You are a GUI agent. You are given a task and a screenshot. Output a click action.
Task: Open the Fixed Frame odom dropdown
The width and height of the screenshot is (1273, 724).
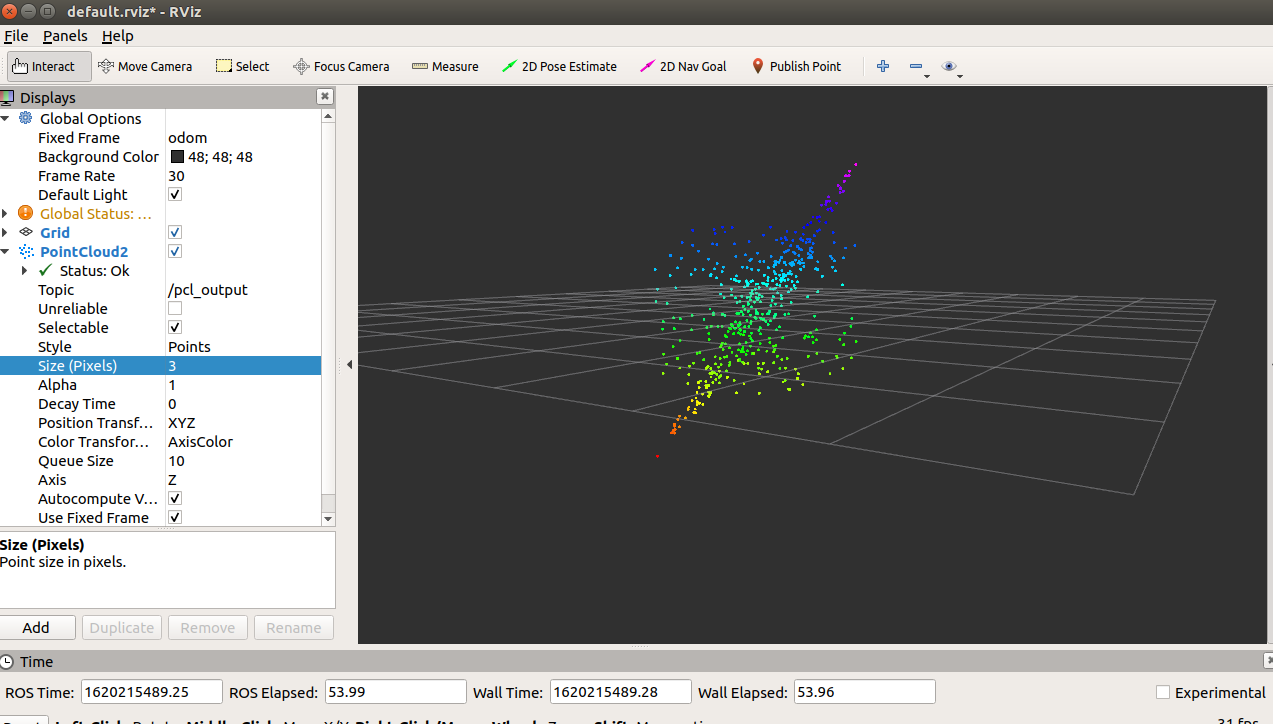243,137
